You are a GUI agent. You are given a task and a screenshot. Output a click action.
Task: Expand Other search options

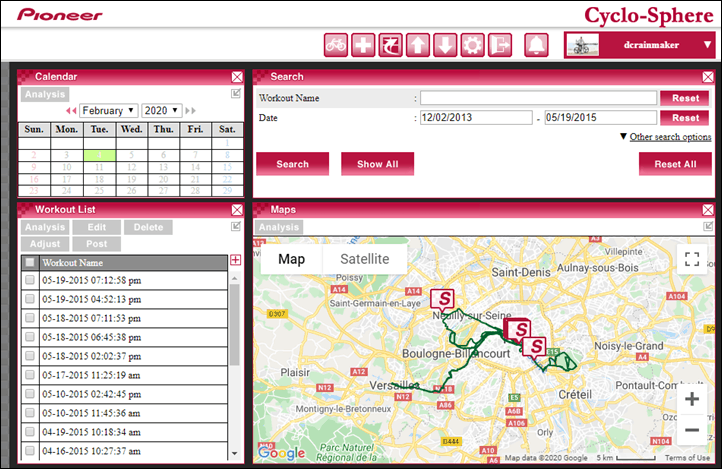click(670, 137)
